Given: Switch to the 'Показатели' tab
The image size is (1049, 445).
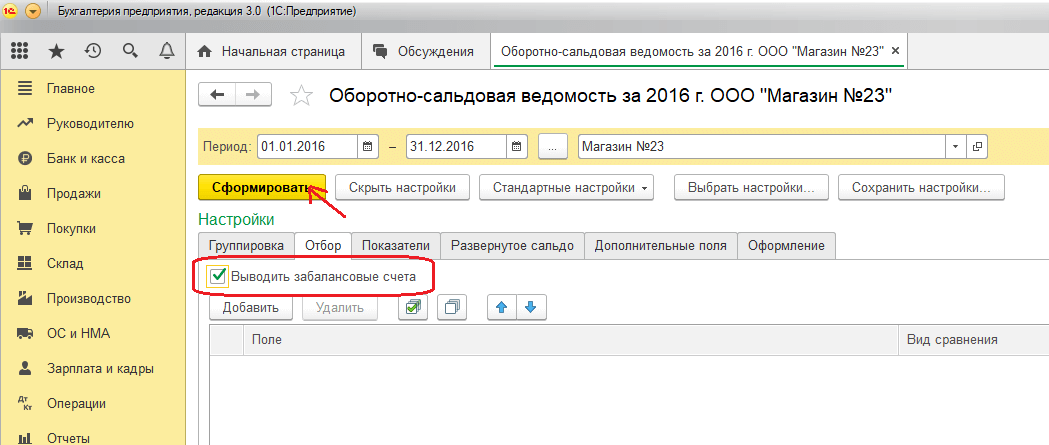Looking at the screenshot, I should point(396,246).
